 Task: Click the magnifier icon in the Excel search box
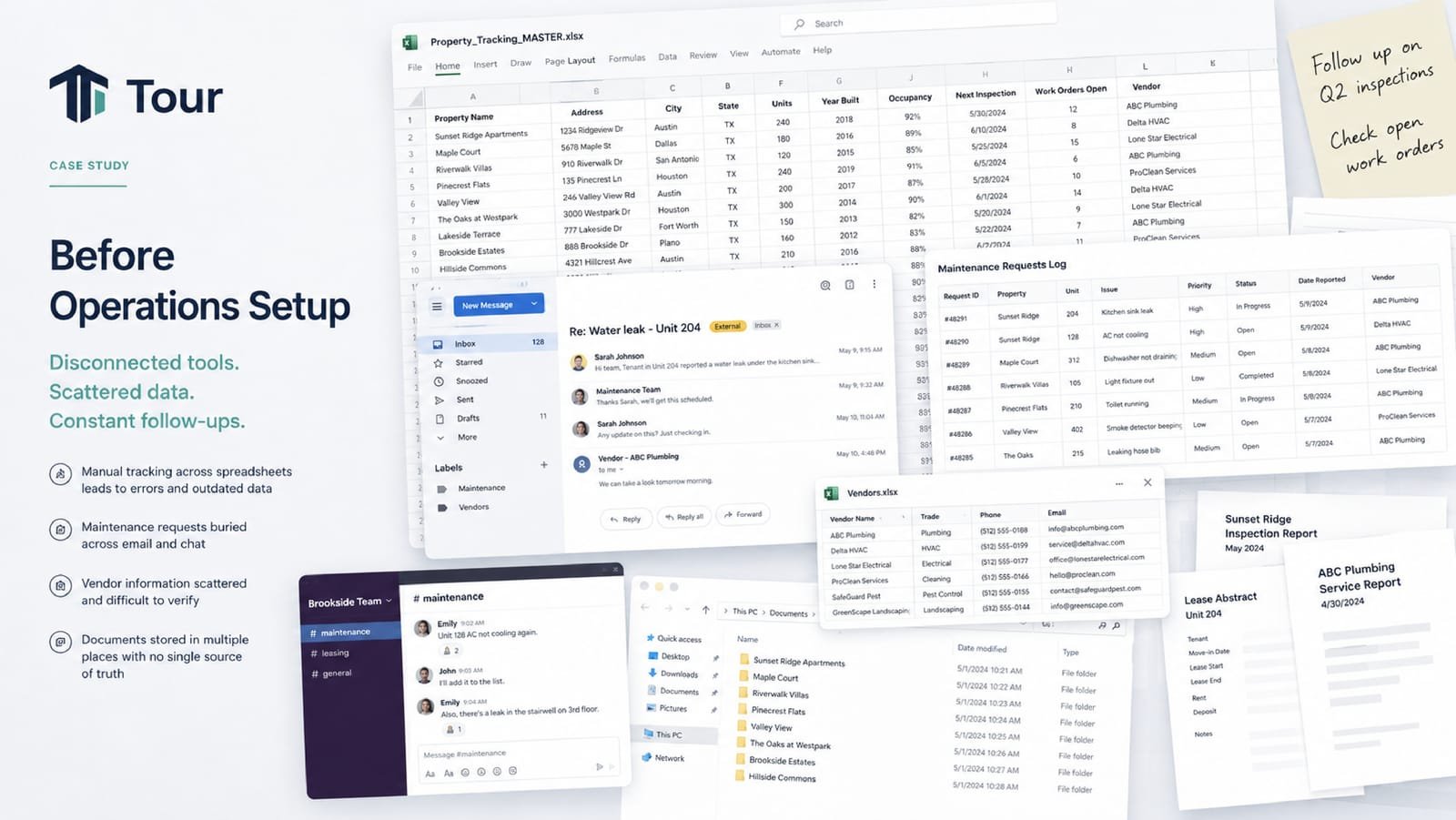click(x=800, y=25)
